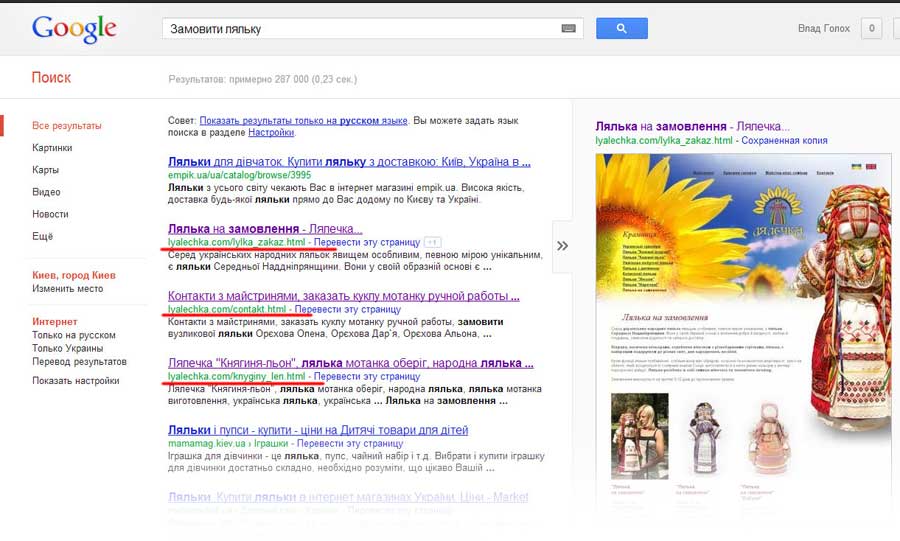Open 'Сохраненная копия' cached link
The width and height of the screenshot is (900, 541).
pos(784,140)
